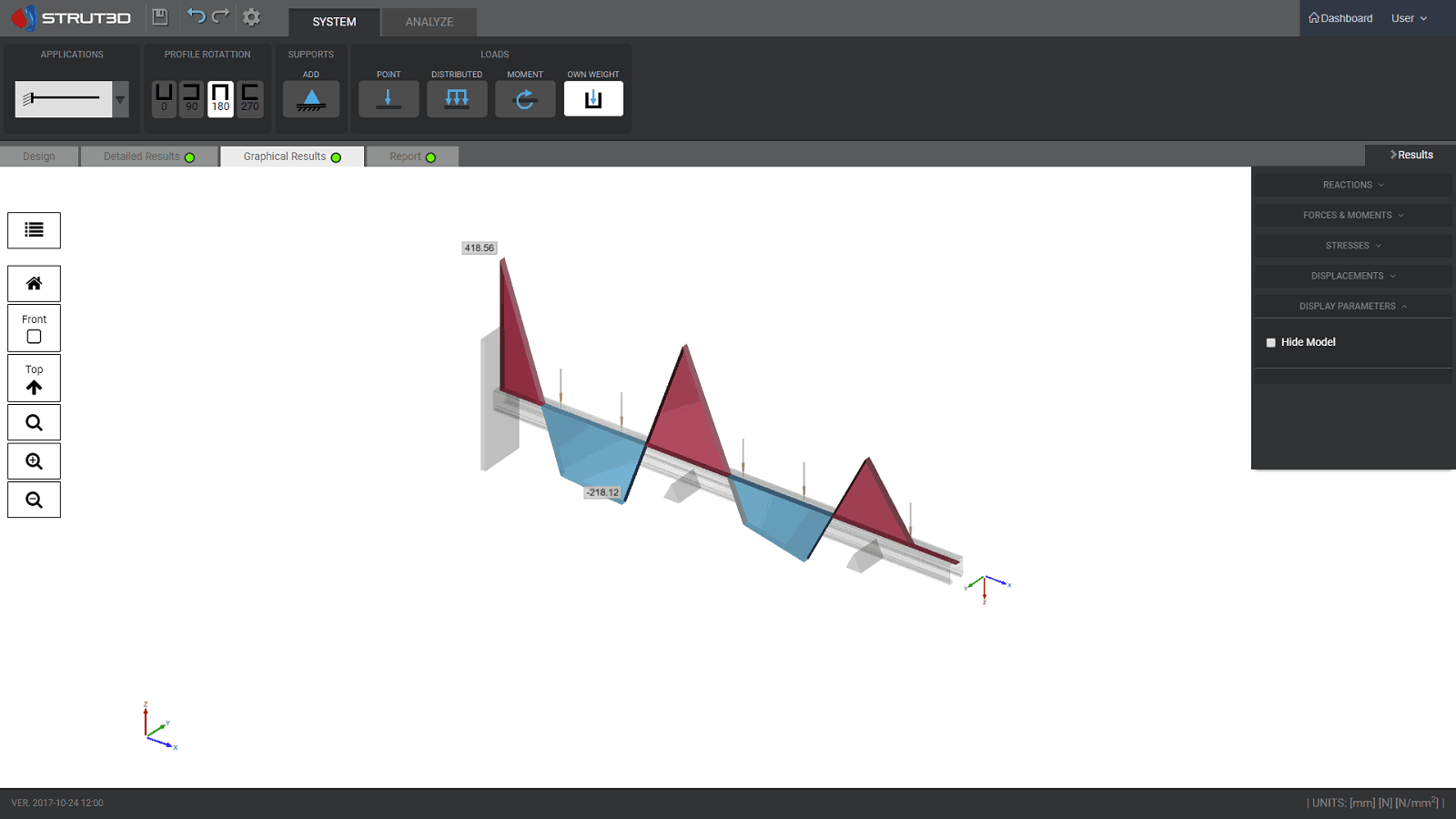Switch to the SYSTEM tab
The image size is (1456, 819).
[334, 22]
